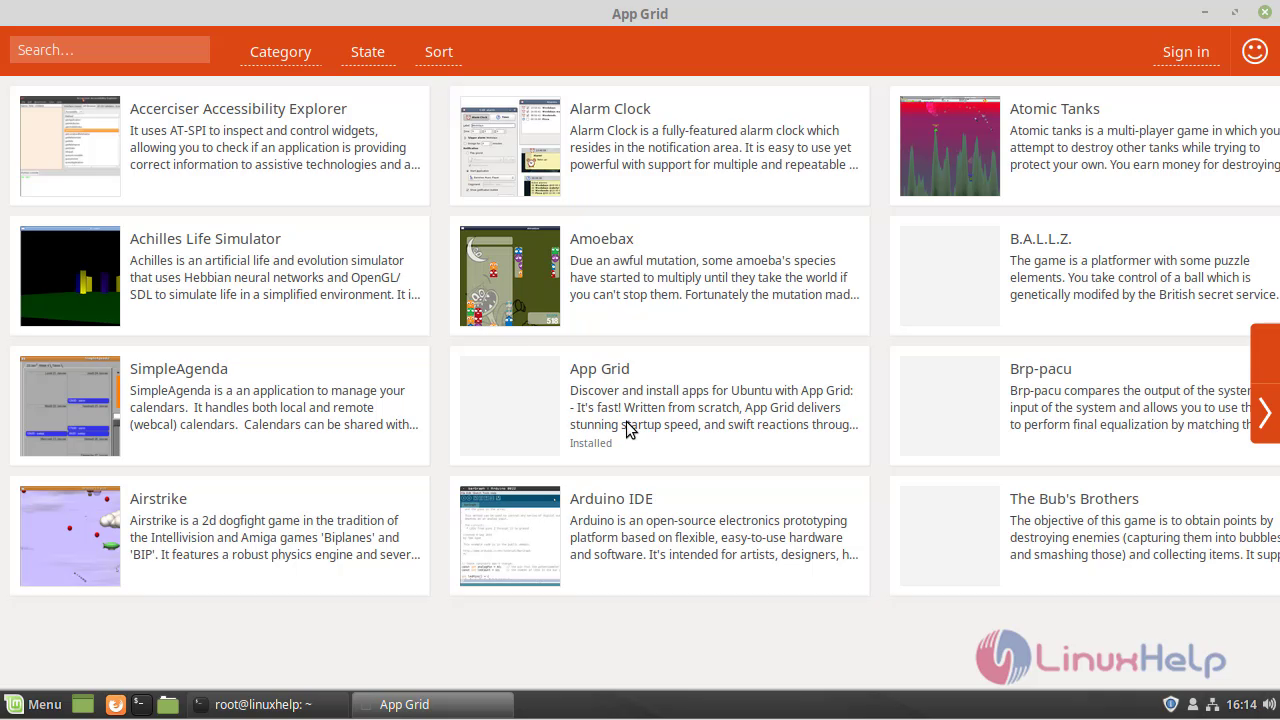Select the App Grid entry title
The width and height of the screenshot is (1280, 720).
599,369
